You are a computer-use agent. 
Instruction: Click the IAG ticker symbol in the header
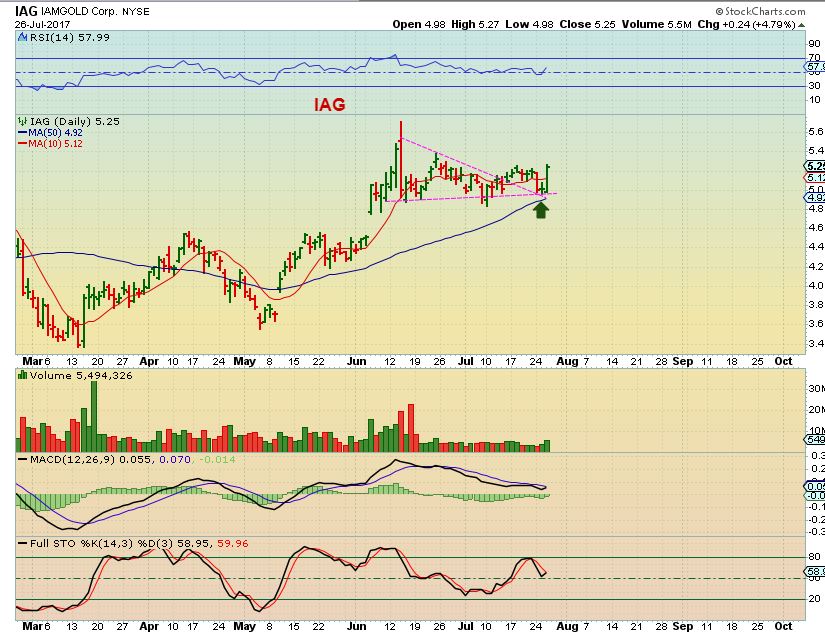click(26, 11)
